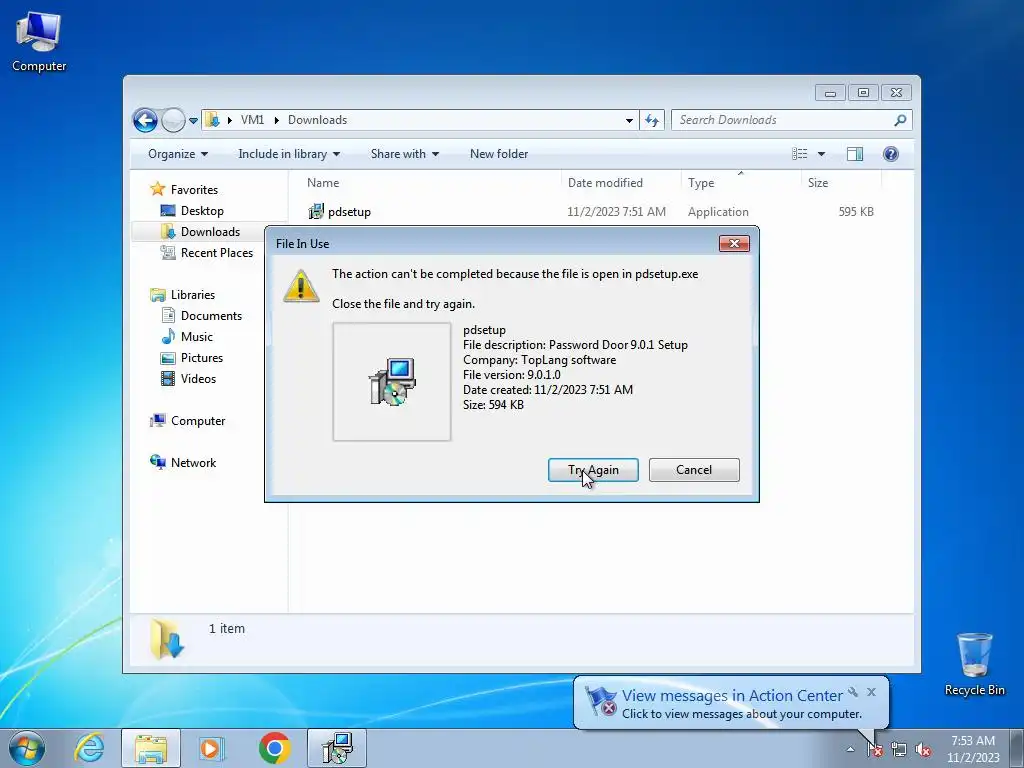This screenshot has height=768, width=1024.
Task: Open the Organize menu
Action: (x=178, y=154)
